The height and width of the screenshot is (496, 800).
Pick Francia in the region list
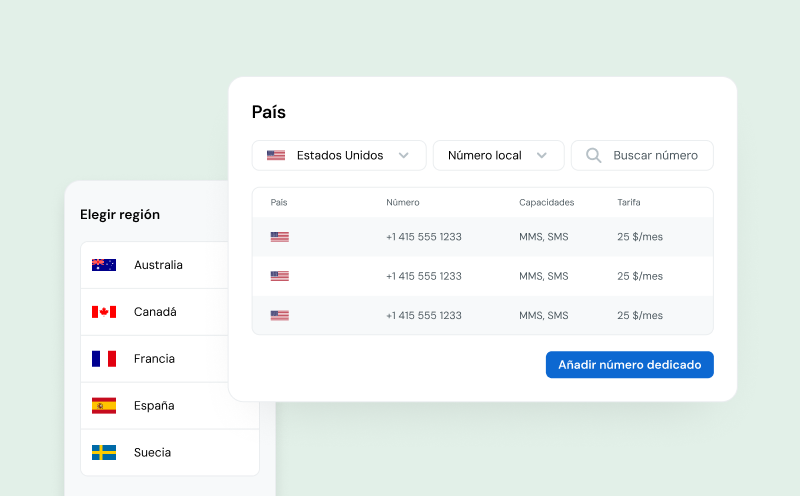pyautogui.click(x=154, y=359)
